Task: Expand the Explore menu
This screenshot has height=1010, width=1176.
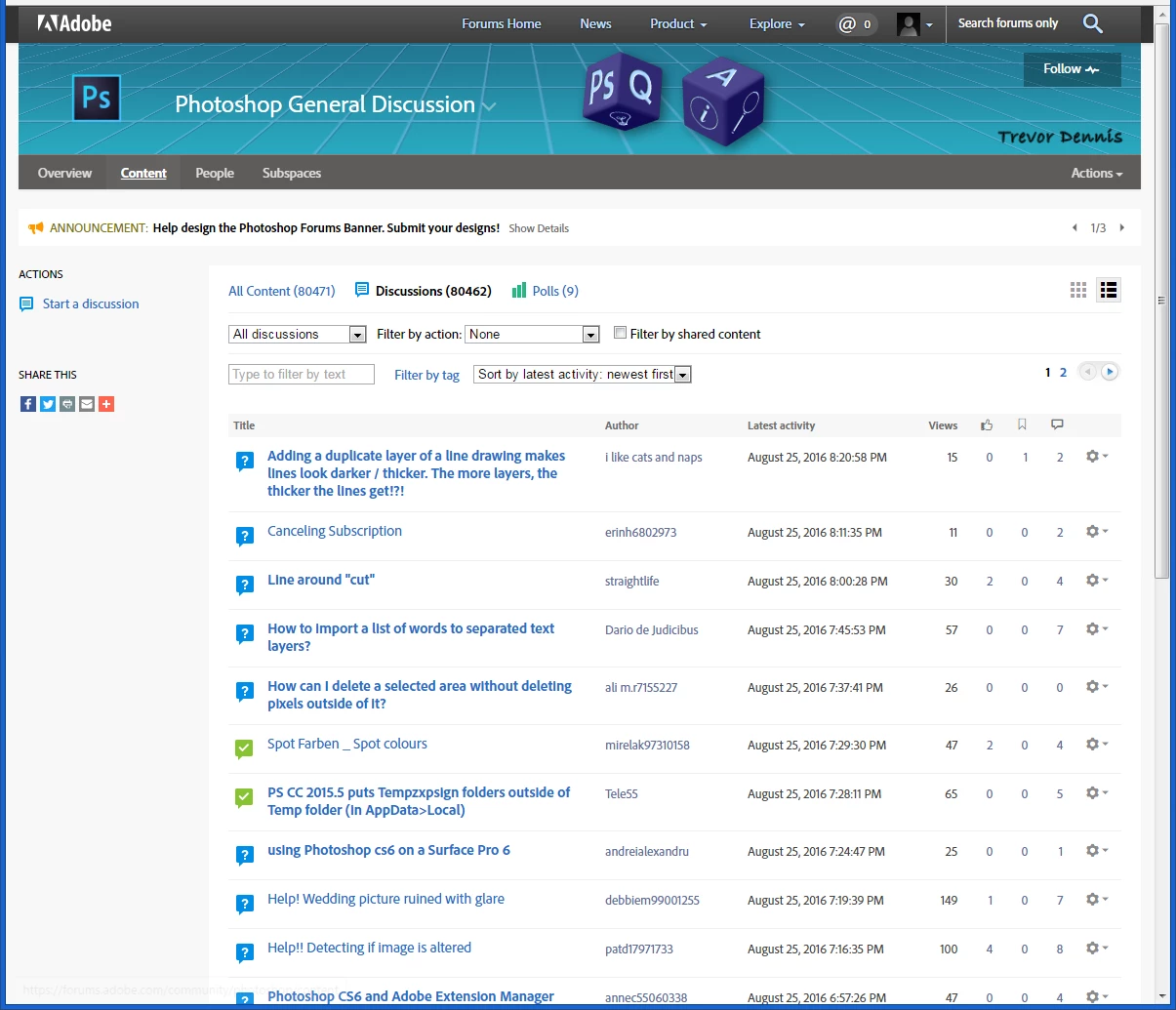Action: (777, 23)
